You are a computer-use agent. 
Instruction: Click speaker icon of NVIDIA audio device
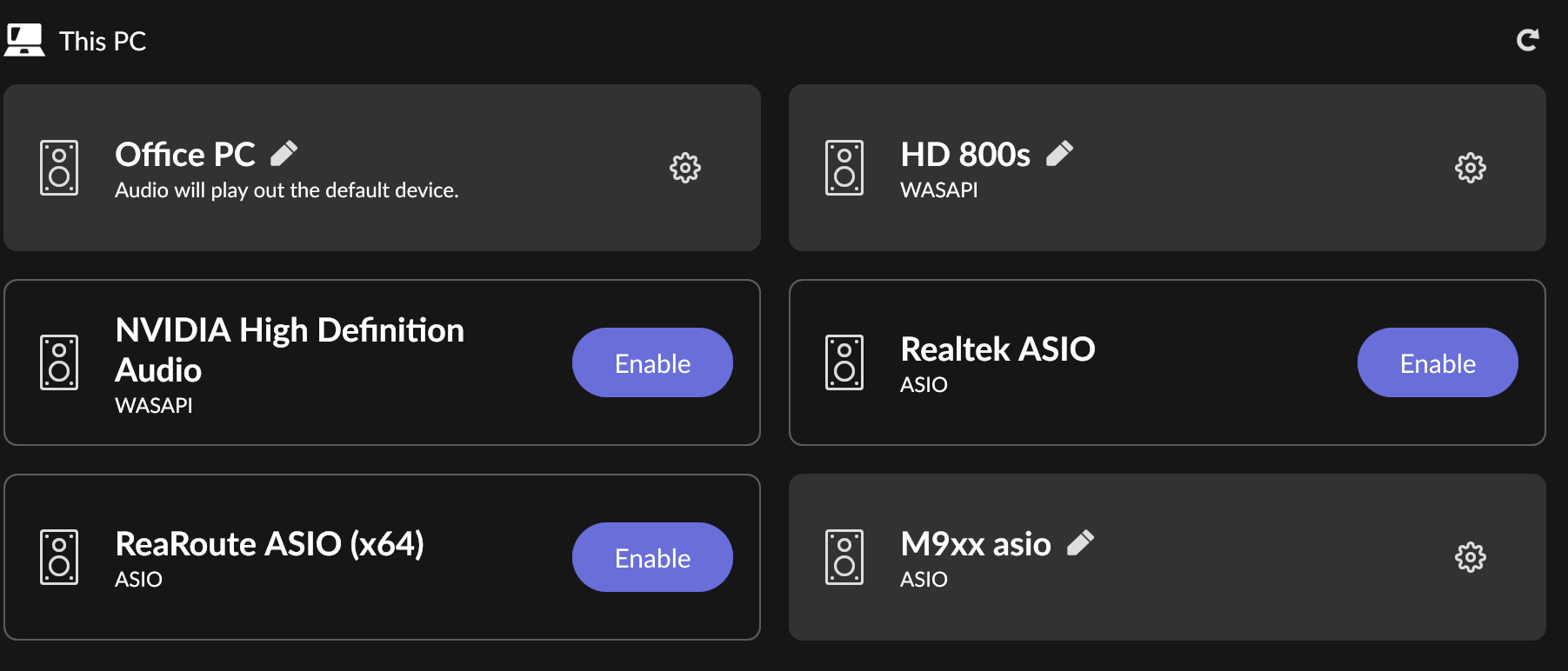[x=59, y=362]
